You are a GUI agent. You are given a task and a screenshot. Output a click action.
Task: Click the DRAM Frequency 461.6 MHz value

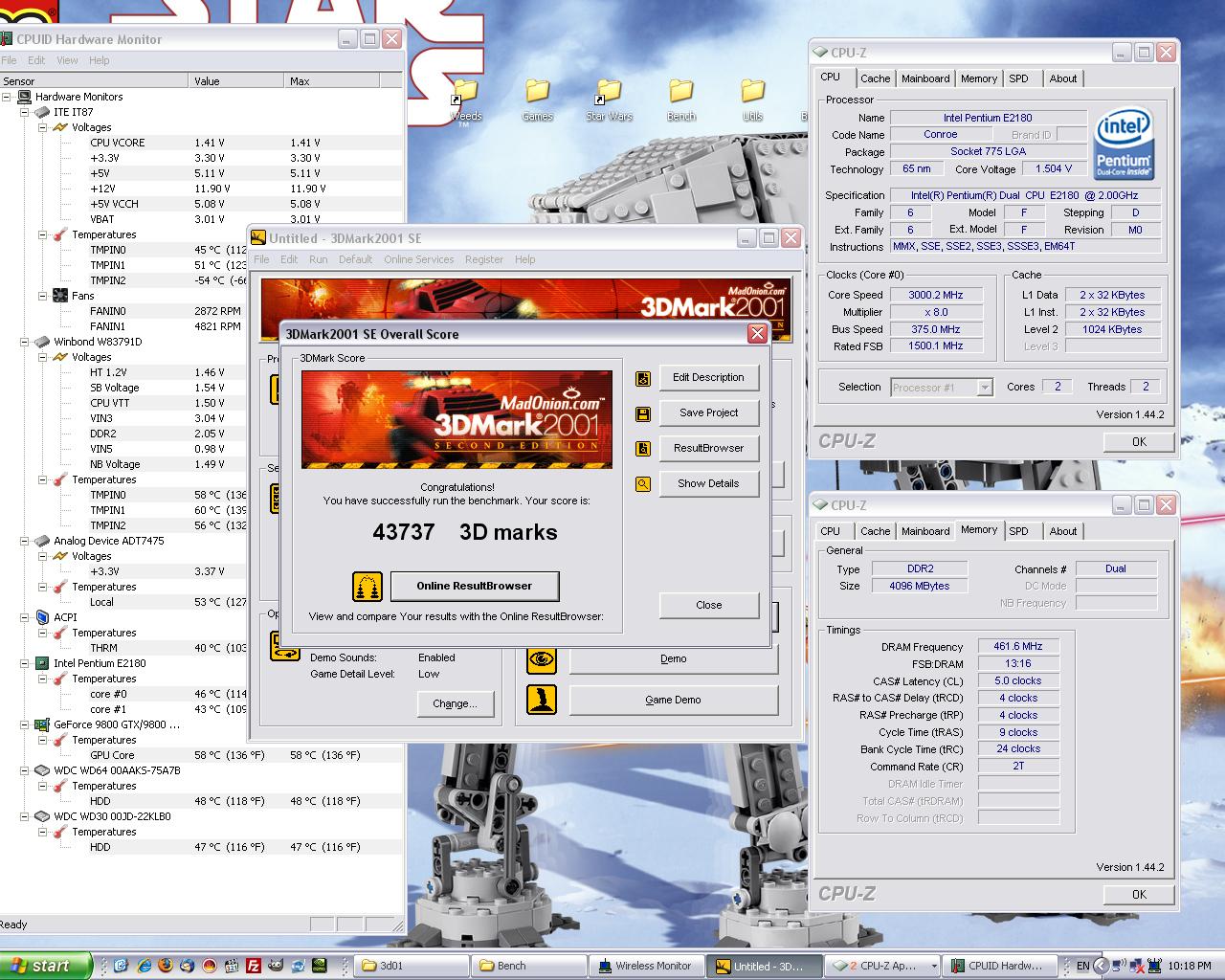(x=1018, y=647)
